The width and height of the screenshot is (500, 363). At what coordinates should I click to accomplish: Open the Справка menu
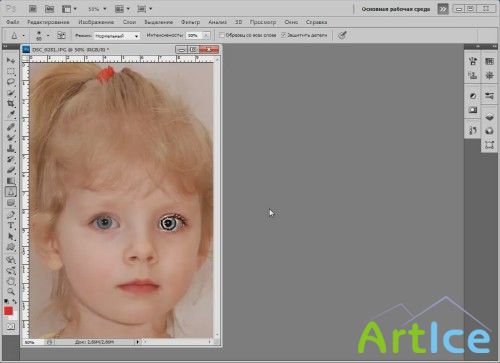tap(316, 22)
